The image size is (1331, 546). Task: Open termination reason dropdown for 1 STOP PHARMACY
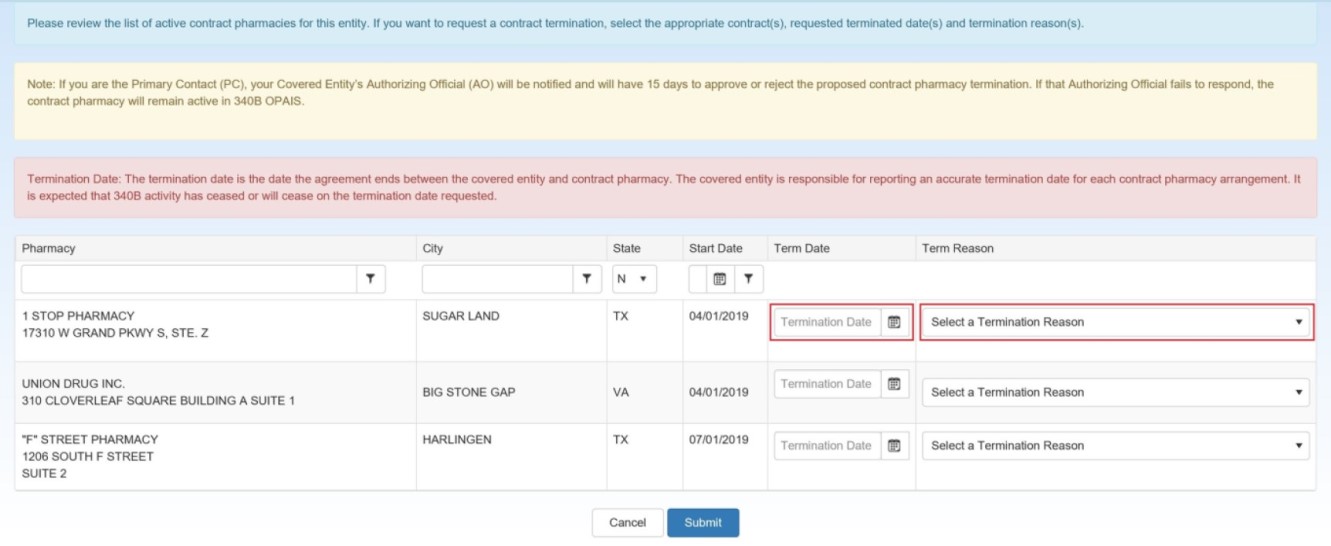click(x=1116, y=322)
